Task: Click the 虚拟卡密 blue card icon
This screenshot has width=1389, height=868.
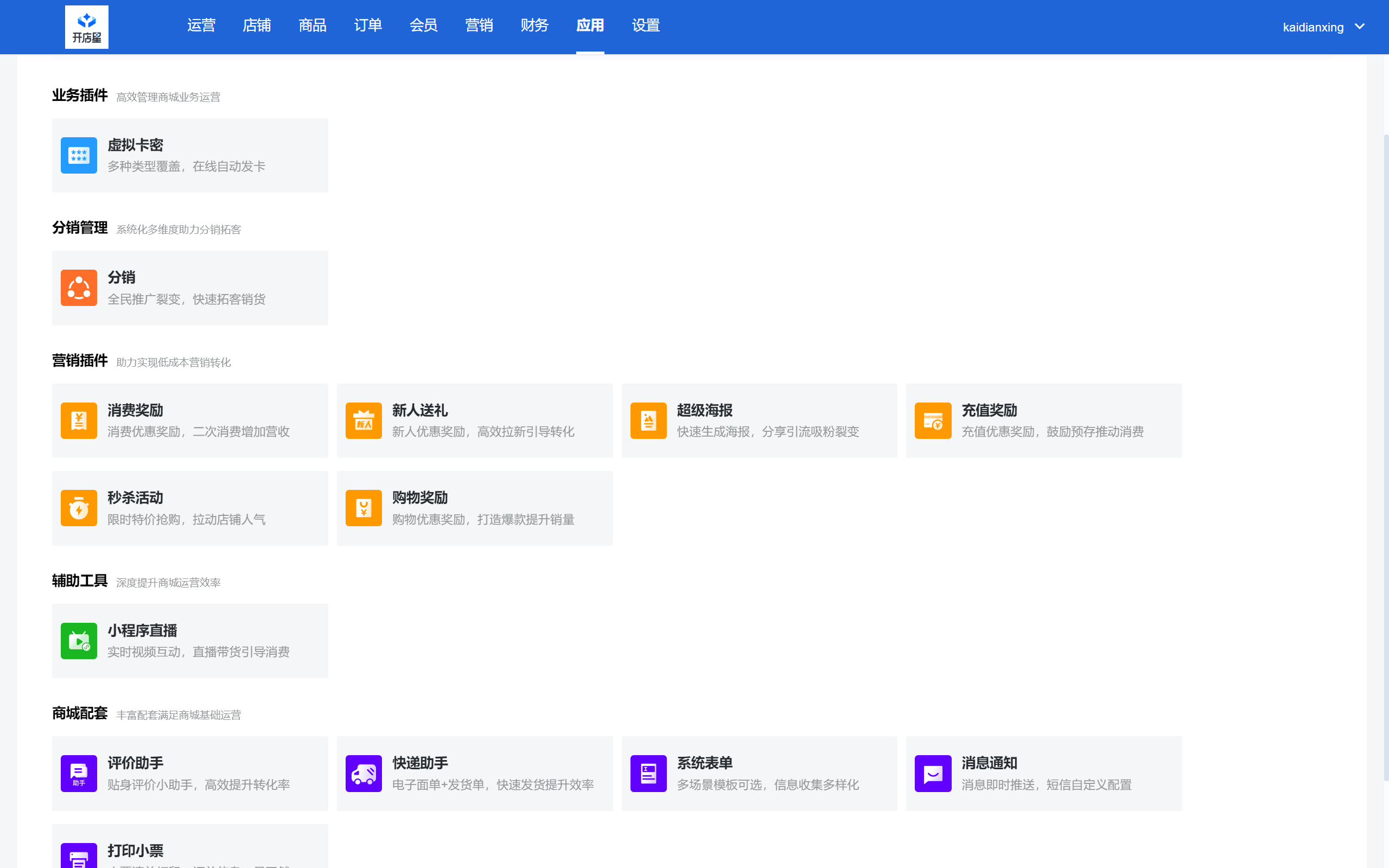Action: tap(79, 156)
